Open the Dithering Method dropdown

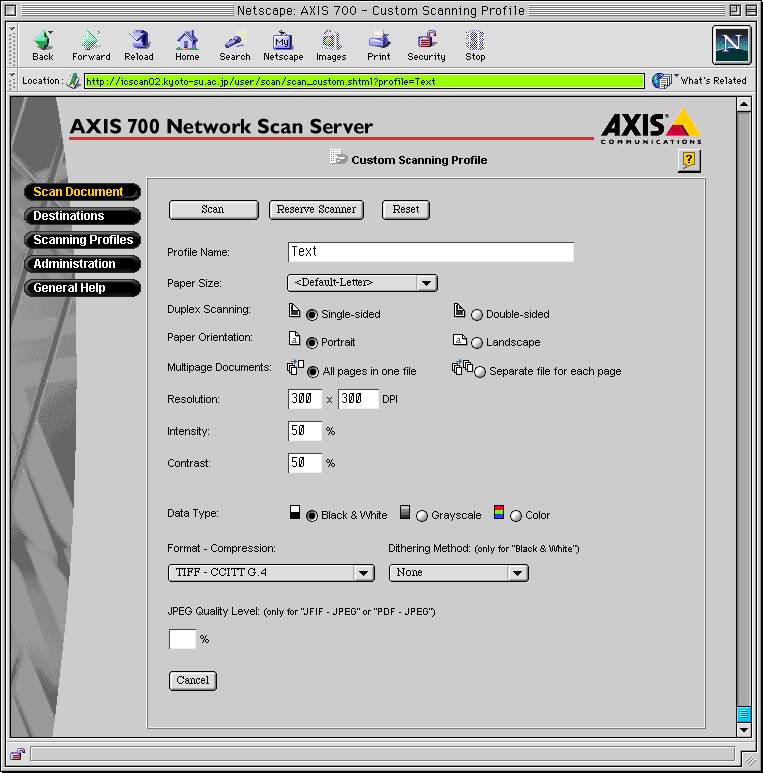point(458,573)
